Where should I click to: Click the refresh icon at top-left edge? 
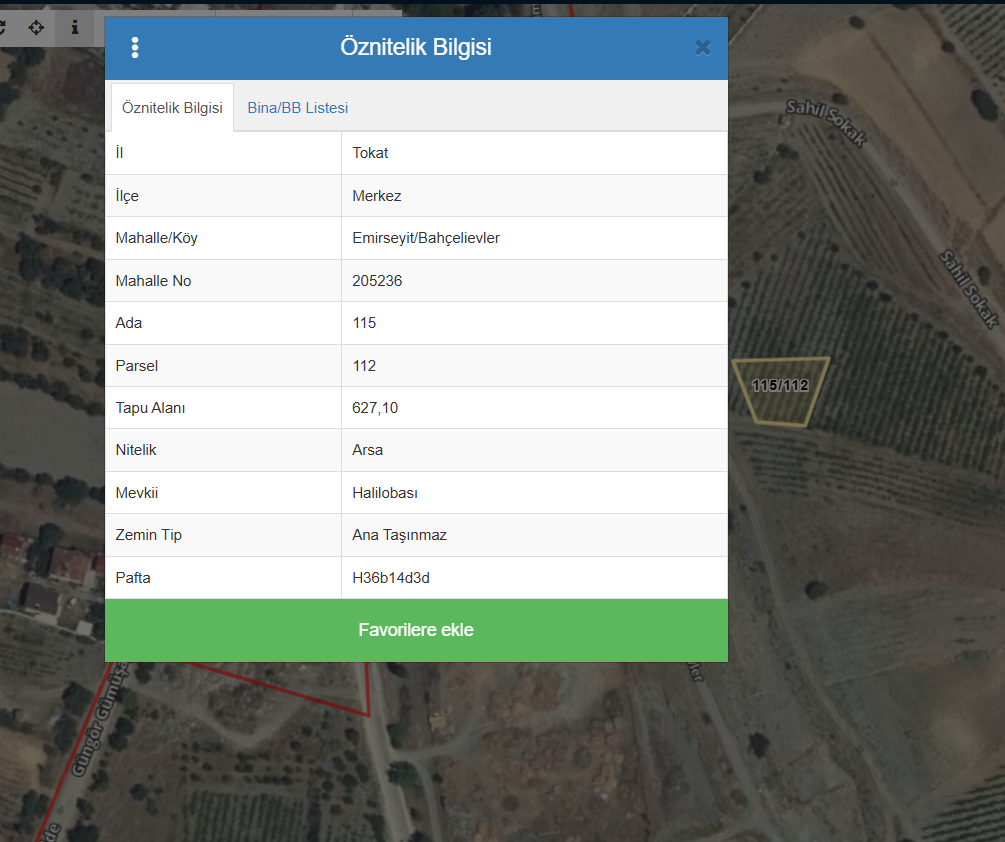tap(4, 27)
